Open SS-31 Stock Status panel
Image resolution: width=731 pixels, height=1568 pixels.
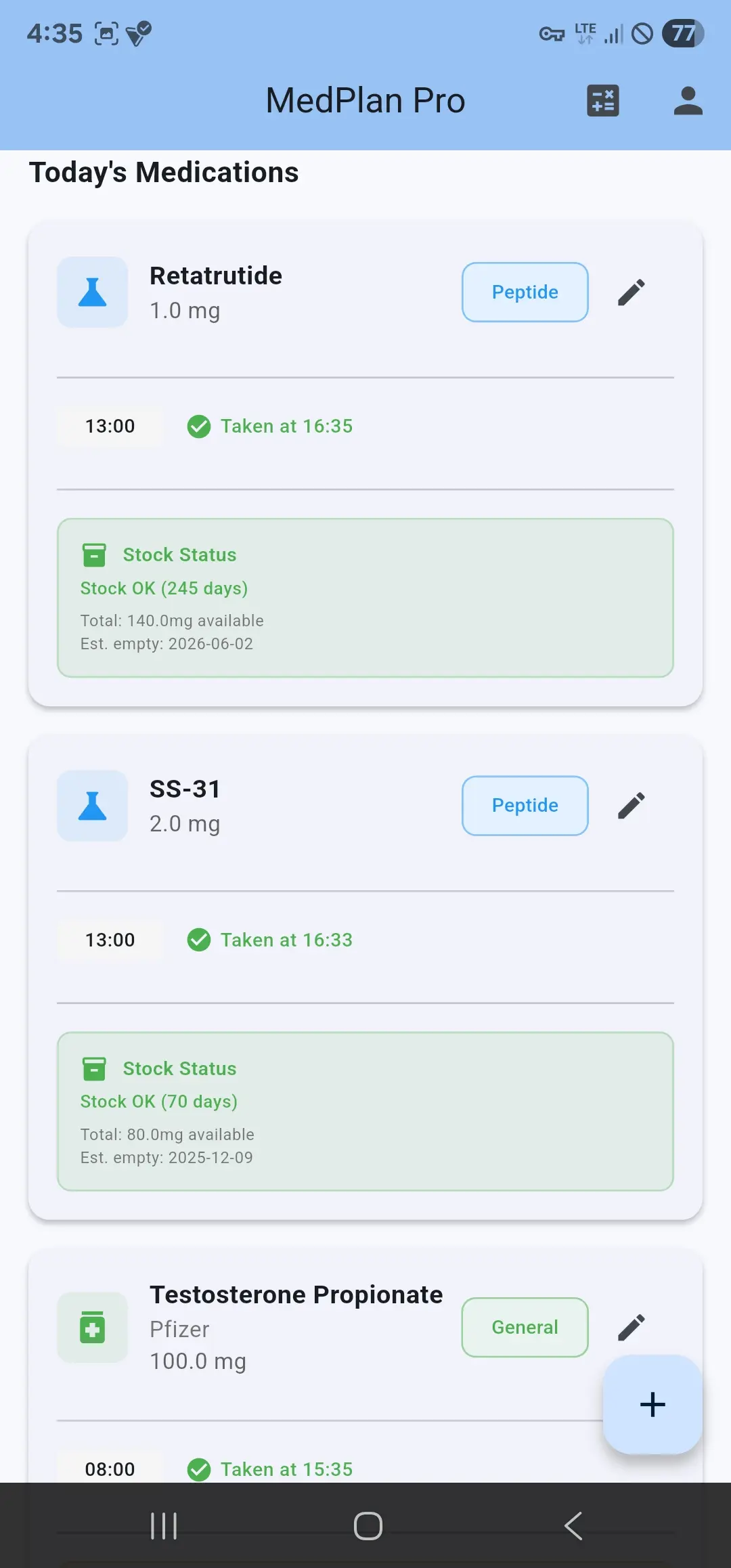[365, 1111]
